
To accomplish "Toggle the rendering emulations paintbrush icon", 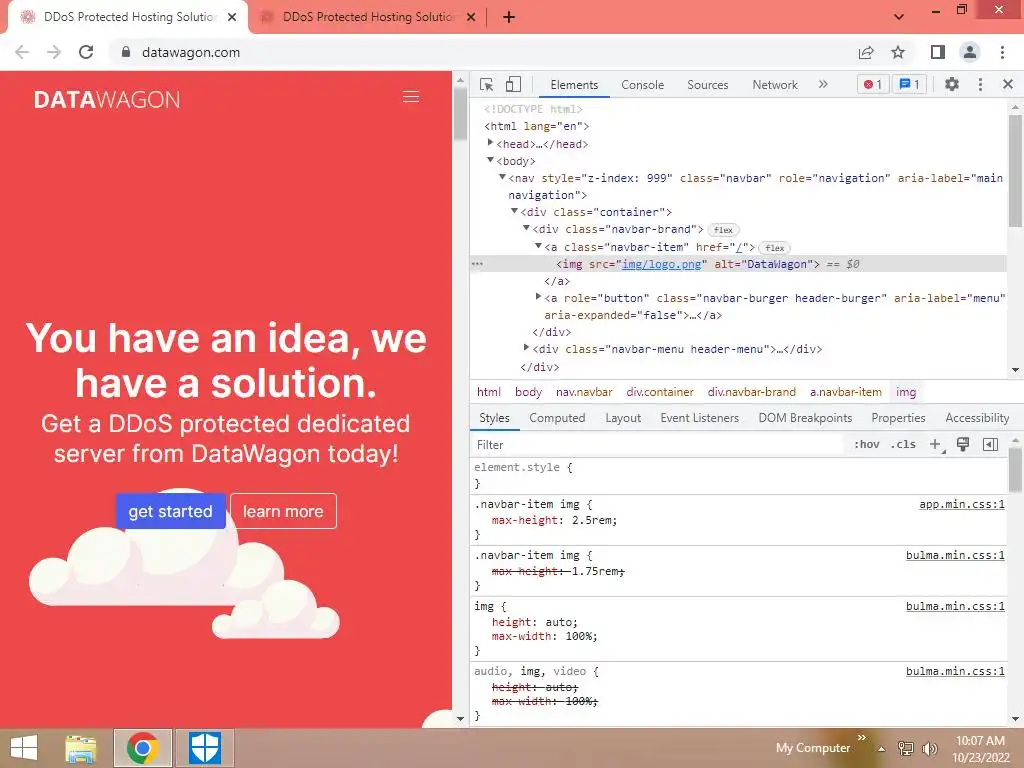I will (x=963, y=445).
